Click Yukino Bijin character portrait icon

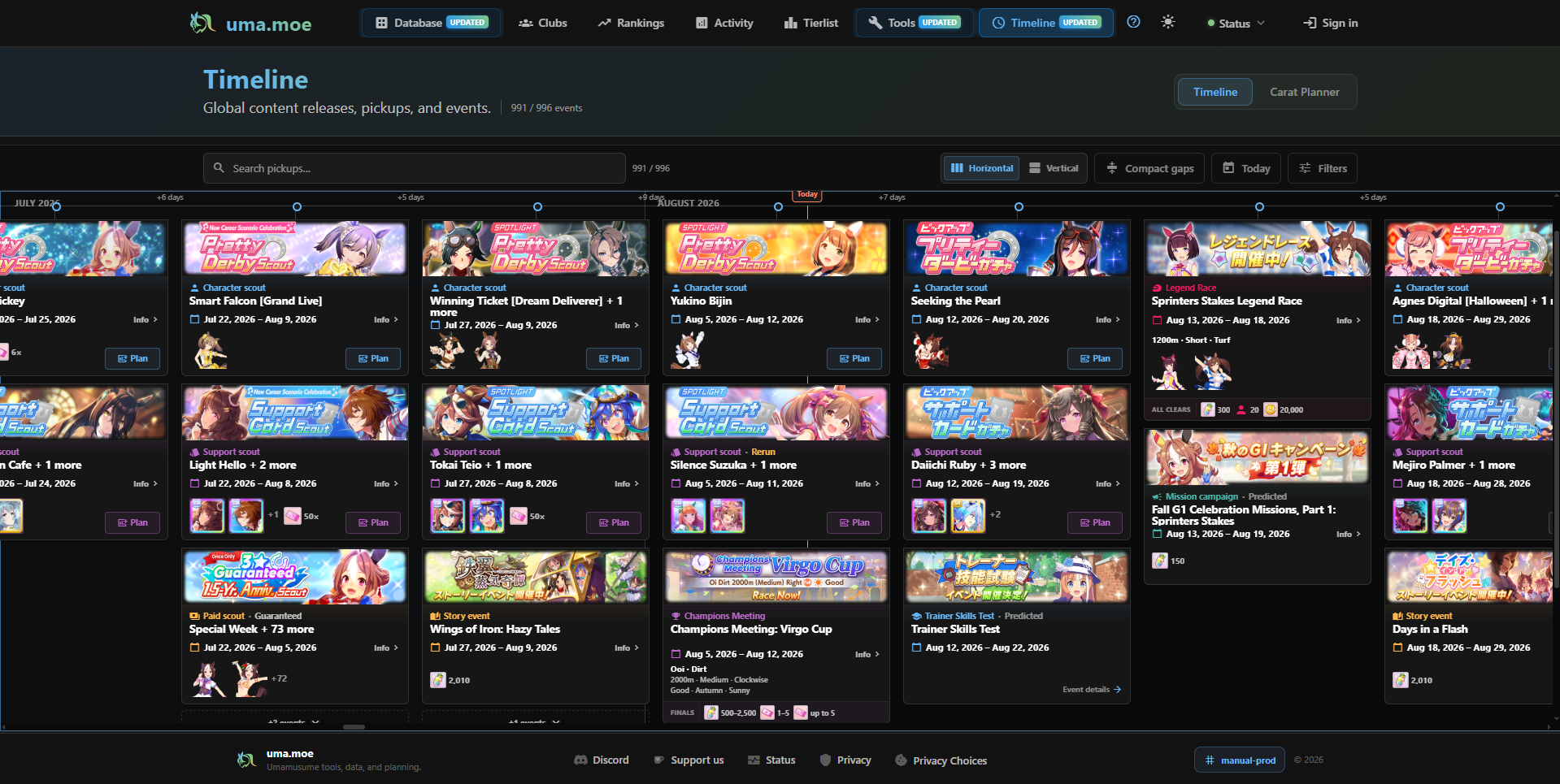point(689,351)
